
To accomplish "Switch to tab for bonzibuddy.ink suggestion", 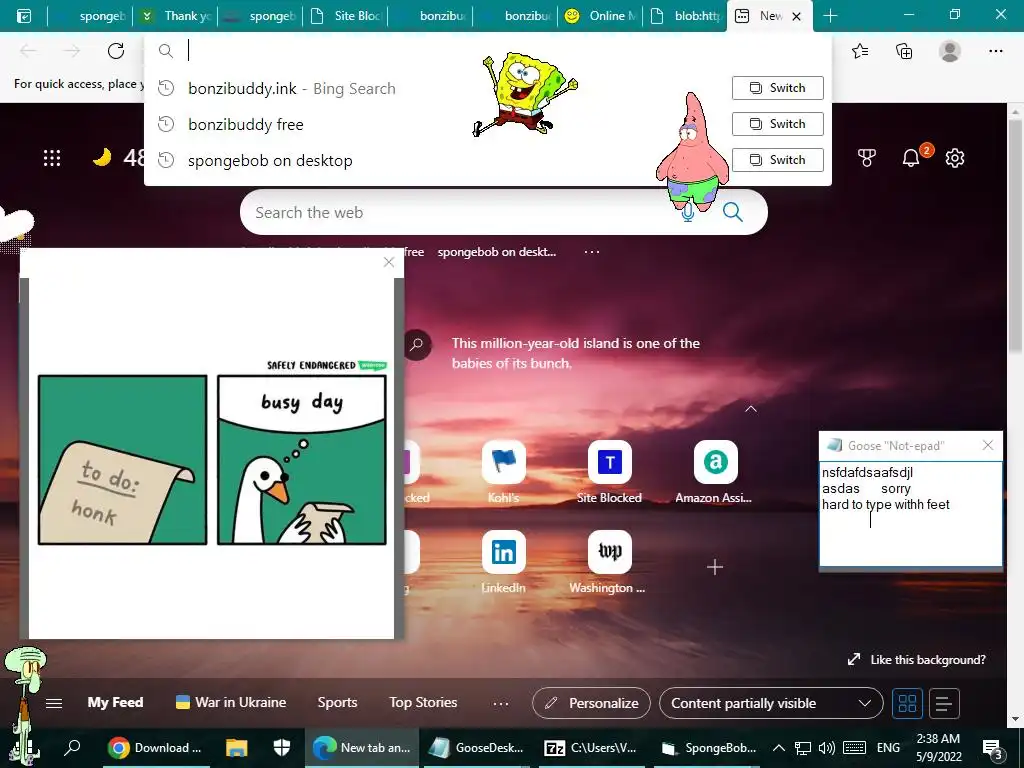I will [x=777, y=88].
